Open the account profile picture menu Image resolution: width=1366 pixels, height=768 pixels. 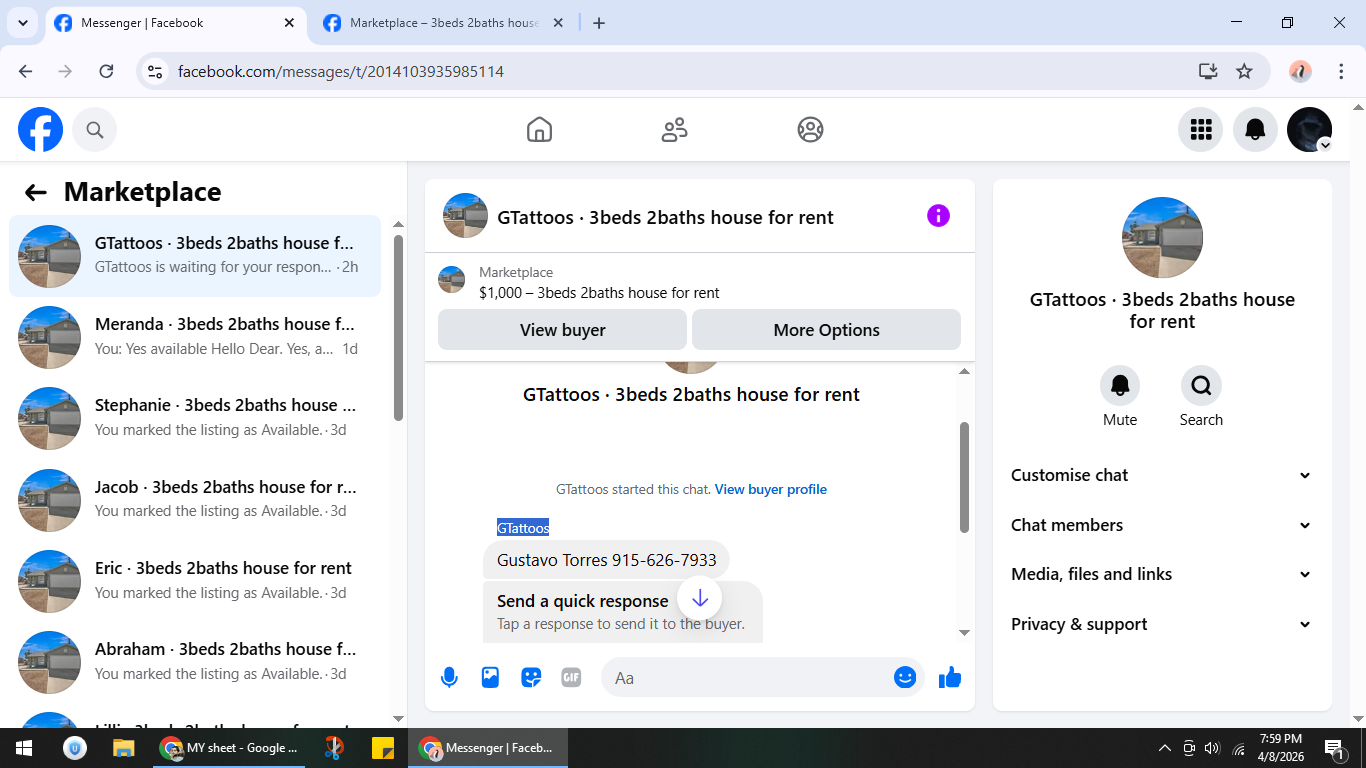(1309, 130)
